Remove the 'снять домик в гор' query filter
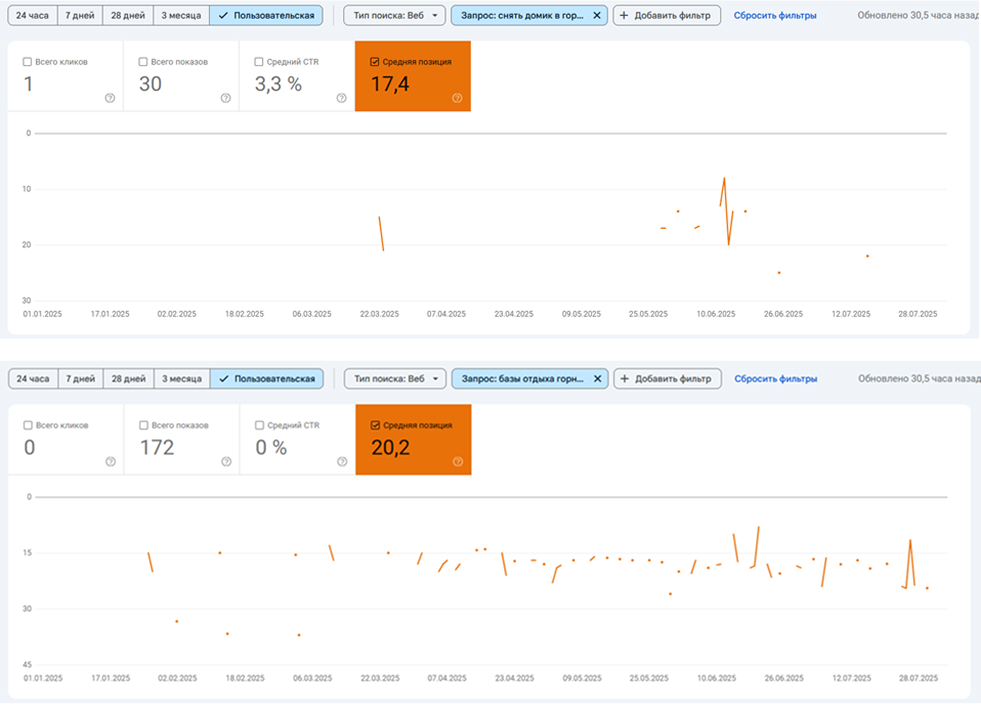The height and width of the screenshot is (705, 981). [597, 16]
